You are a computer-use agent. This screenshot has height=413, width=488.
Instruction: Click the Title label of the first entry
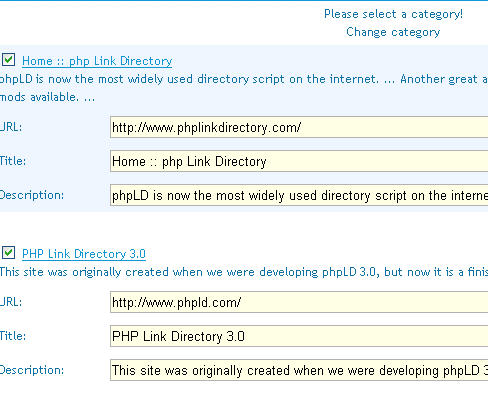13,161
